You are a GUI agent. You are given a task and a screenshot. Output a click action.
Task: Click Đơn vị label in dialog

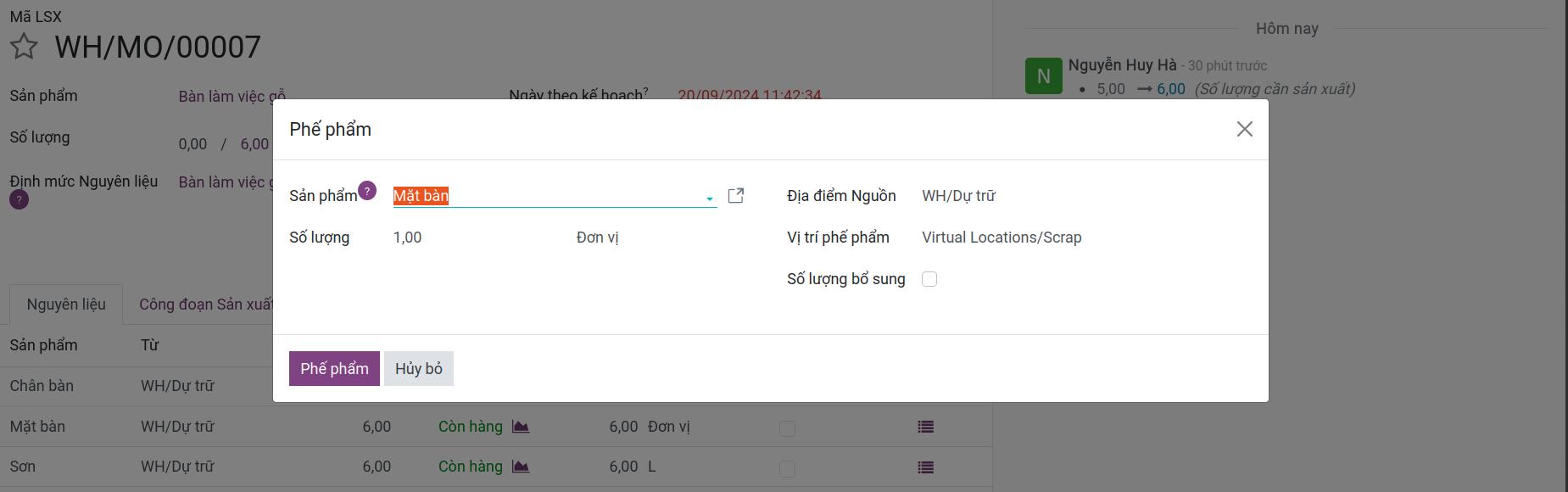pos(597,238)
